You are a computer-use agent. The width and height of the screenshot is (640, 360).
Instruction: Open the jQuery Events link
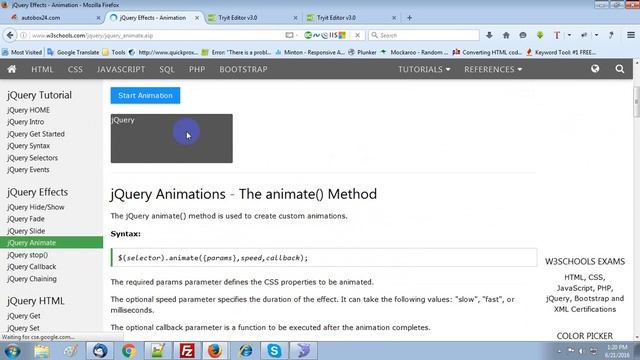pos(28,170)
